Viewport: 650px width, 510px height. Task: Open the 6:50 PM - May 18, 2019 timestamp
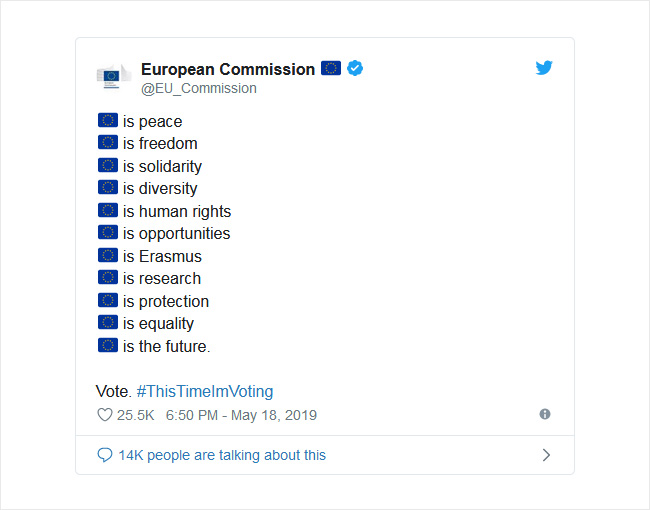(x=241, y=415)
